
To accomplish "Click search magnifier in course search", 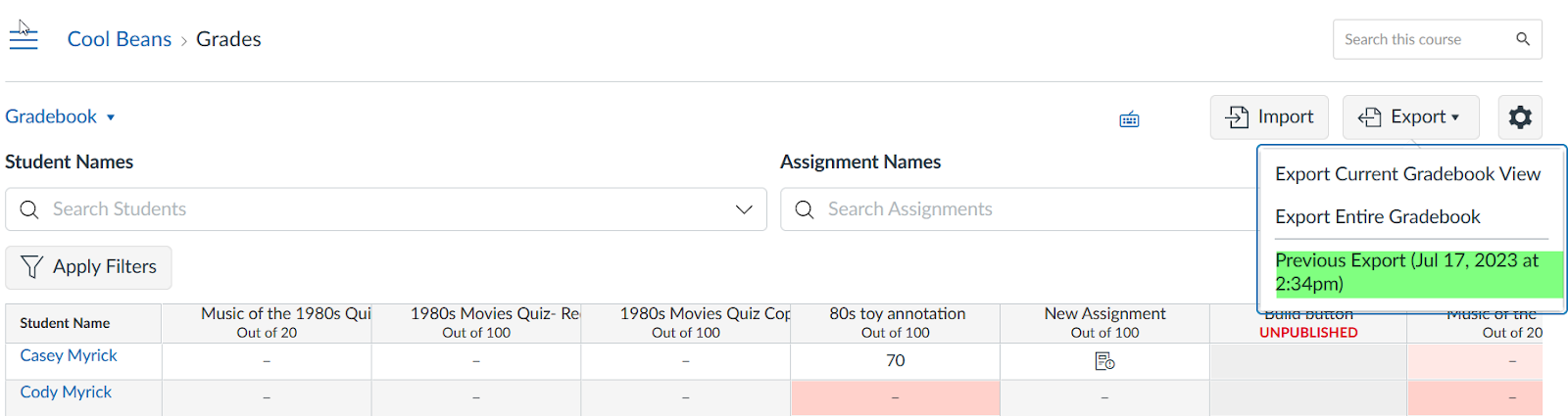I will (1522, 39).
